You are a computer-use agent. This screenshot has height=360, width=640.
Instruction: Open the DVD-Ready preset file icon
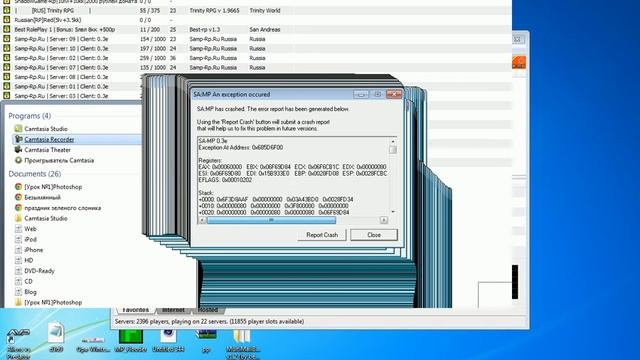[x=18, y=271]
